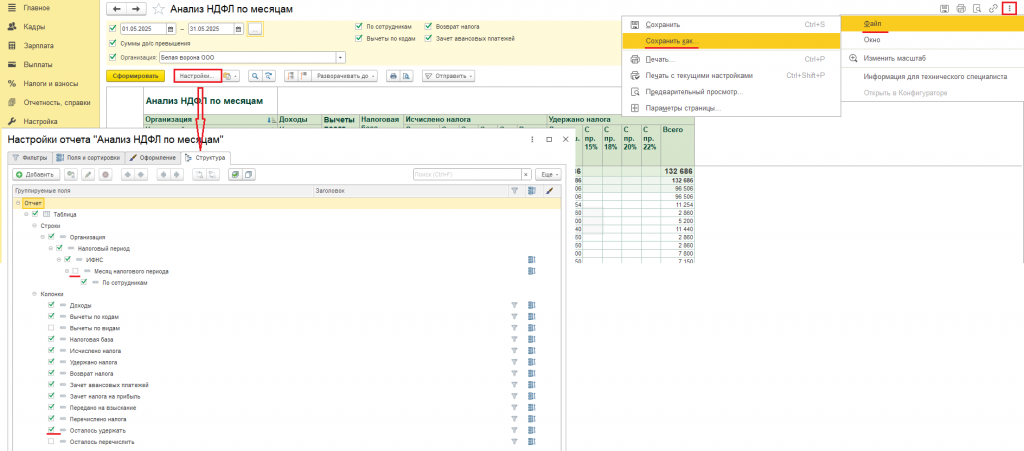
Task: Click the three-dot menu icon at top right
Action: pyautogui.click(x=1008, y=8)
